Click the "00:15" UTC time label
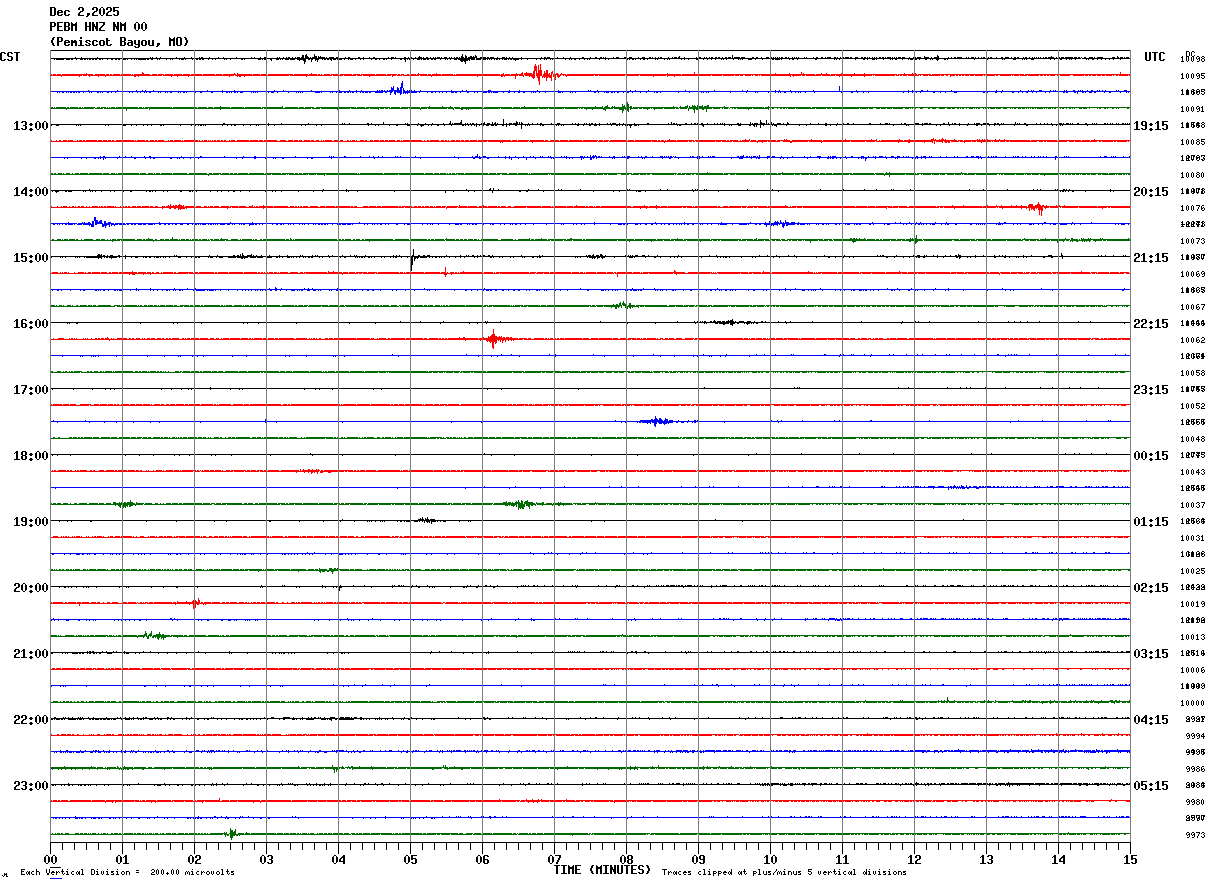 pyautogui.click(x=1151, y=455)
